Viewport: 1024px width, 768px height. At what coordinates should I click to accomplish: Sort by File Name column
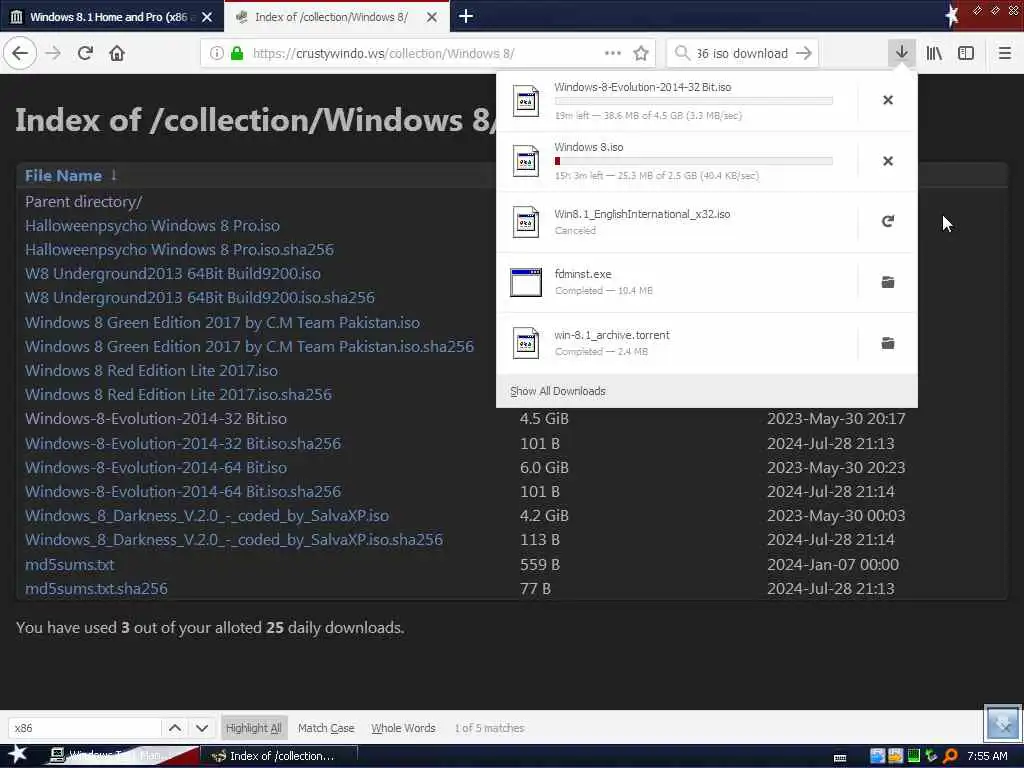[x=63, y=175]
